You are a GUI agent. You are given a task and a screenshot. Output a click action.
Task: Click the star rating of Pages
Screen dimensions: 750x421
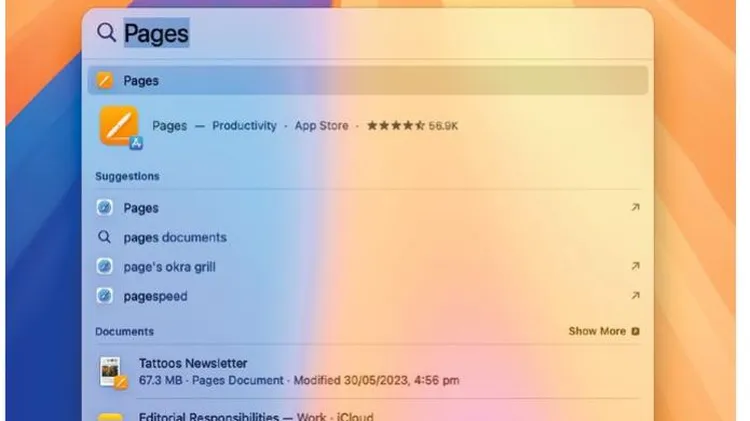[x=396, y=126]
